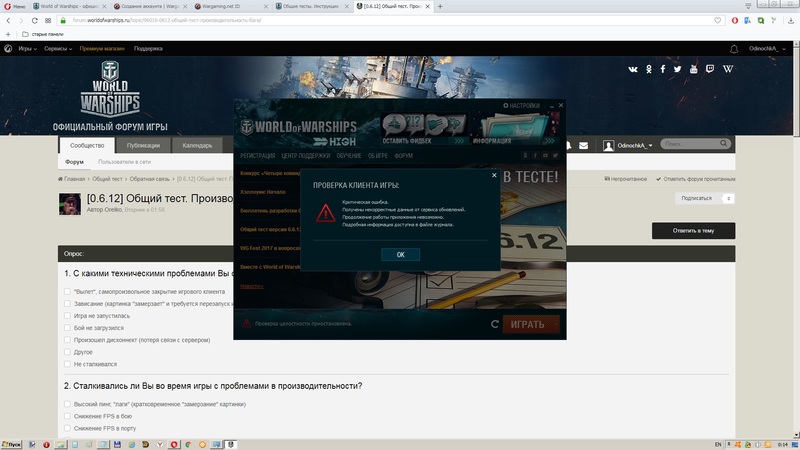This screenshot has width=800, height=450.
Task: Check the "Бой не загрузился" checkbox
Action: pos(67,328)
